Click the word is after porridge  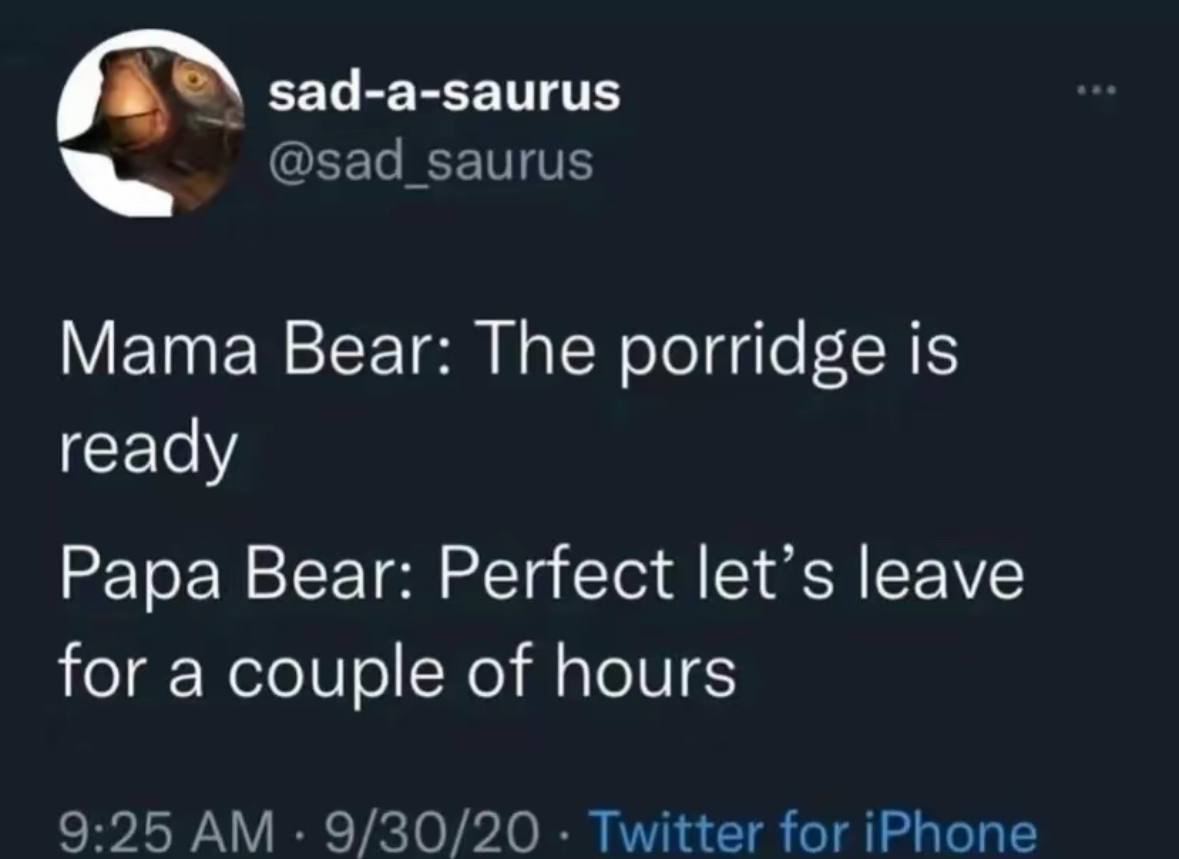pyautogui.click(x=936, y=351)
